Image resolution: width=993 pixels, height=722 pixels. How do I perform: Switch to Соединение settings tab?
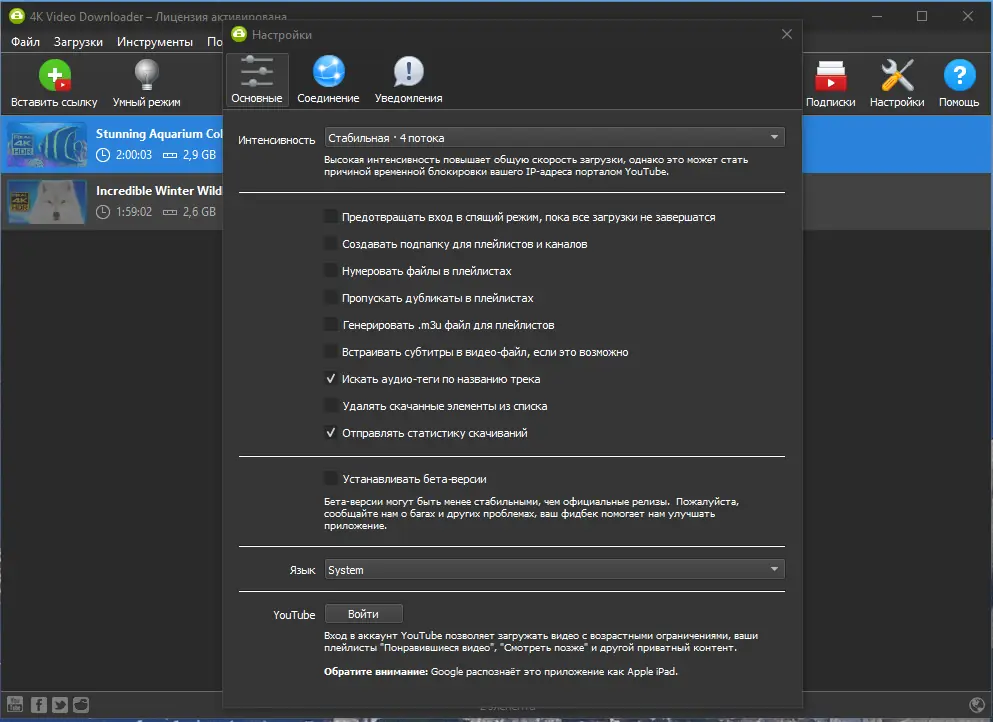tap(328, 80)
